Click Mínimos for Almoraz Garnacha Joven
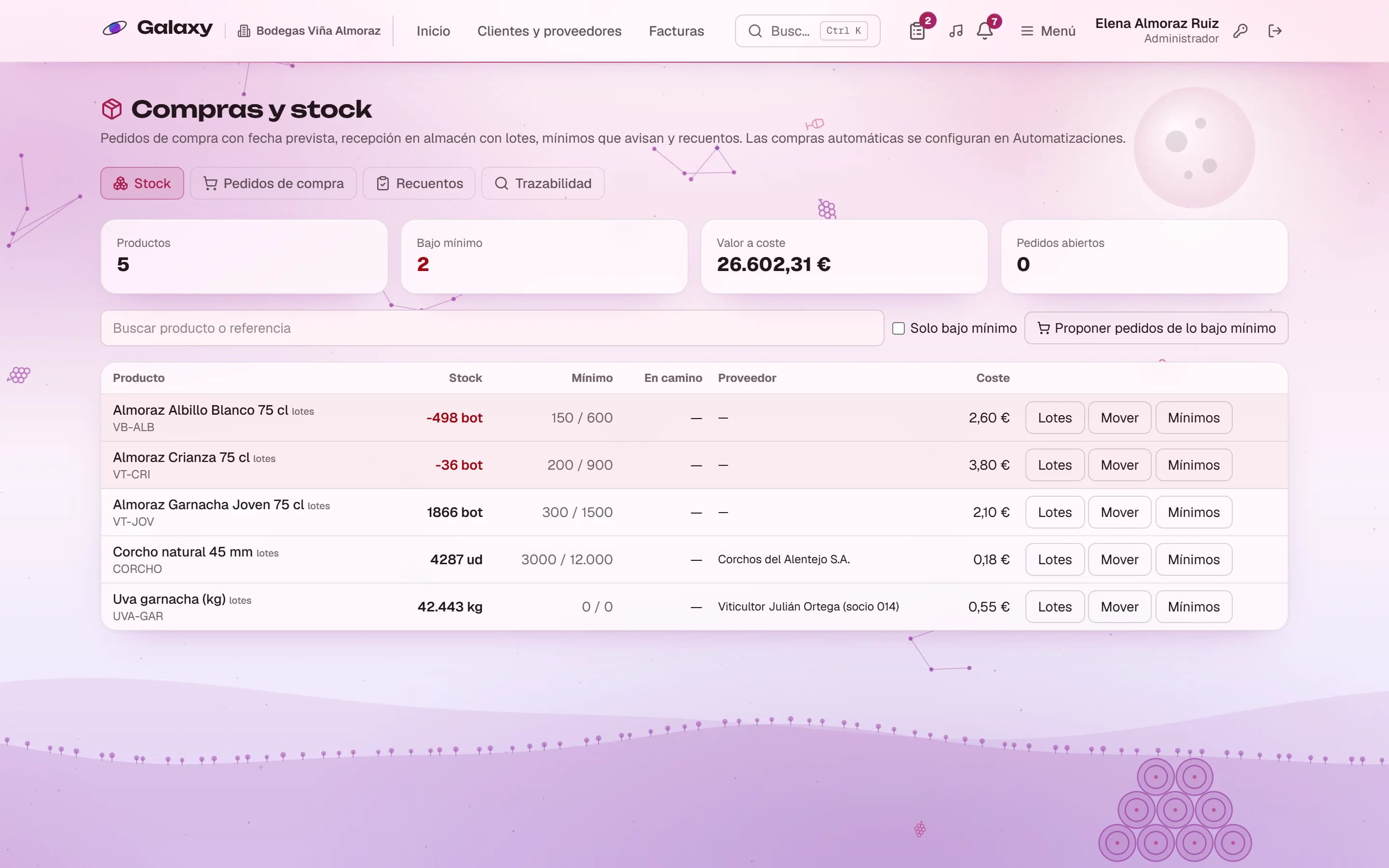This screenshot has width=1389, height=868. coord(1194,512)
